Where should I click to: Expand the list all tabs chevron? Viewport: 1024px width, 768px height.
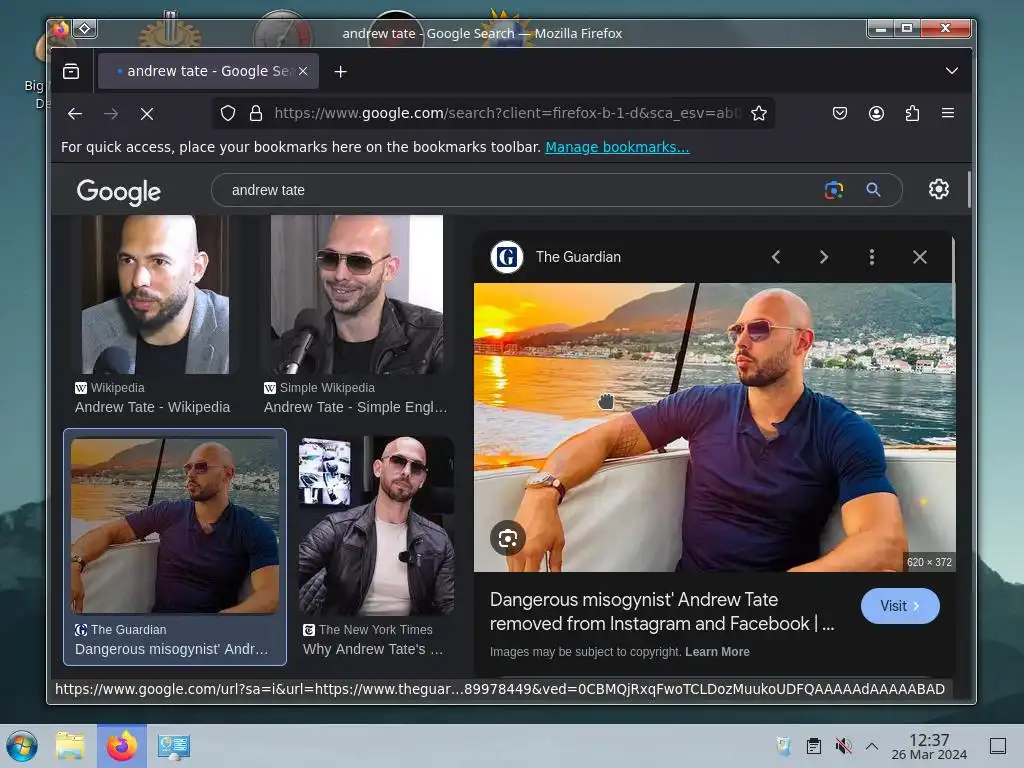point(952,71)
